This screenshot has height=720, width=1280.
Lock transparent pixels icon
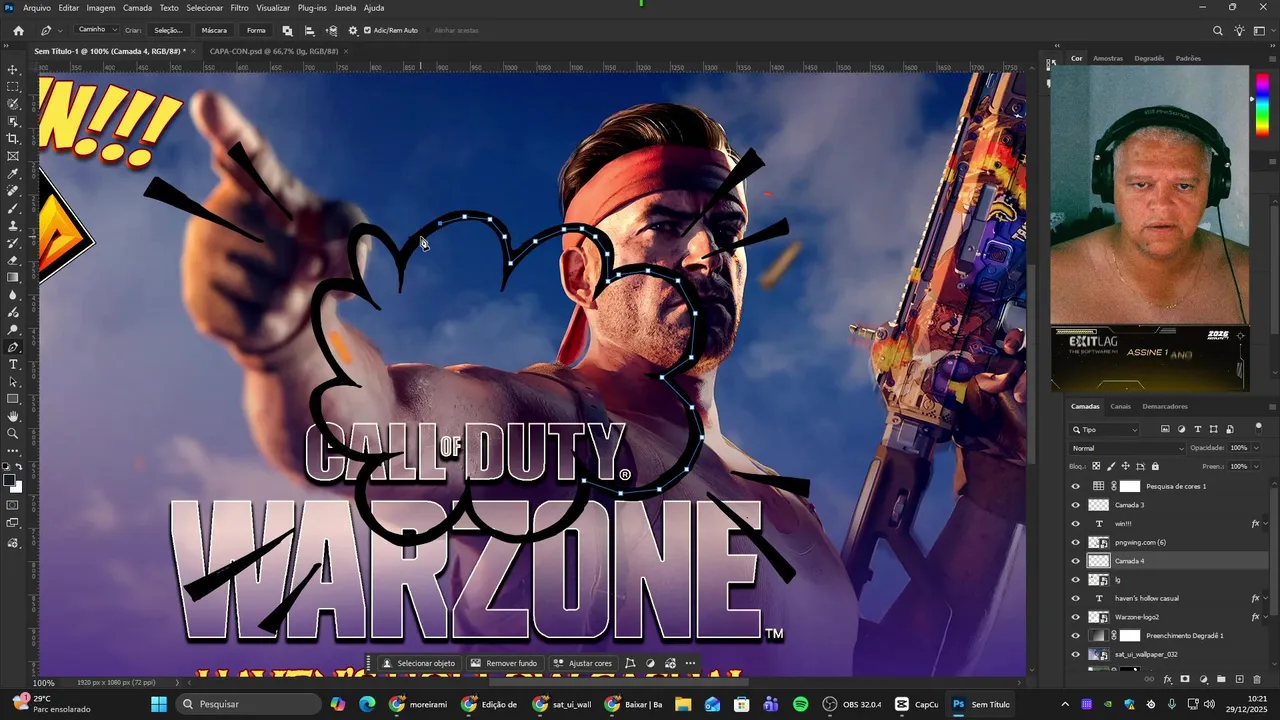(x=1096, y=466)
